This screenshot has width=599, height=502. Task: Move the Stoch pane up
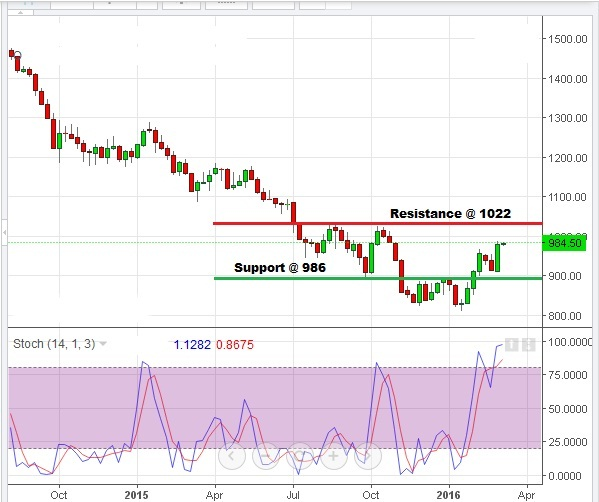[512, 345]
